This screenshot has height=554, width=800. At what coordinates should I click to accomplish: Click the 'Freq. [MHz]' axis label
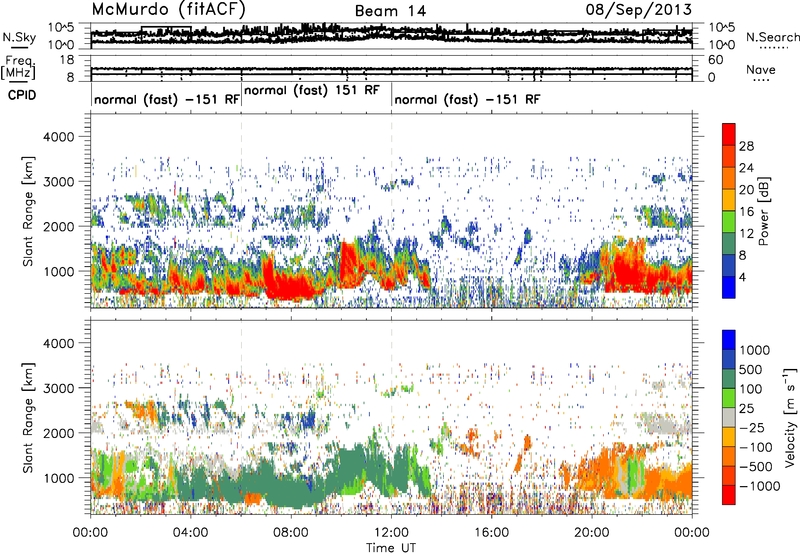[x=18, y=67]
